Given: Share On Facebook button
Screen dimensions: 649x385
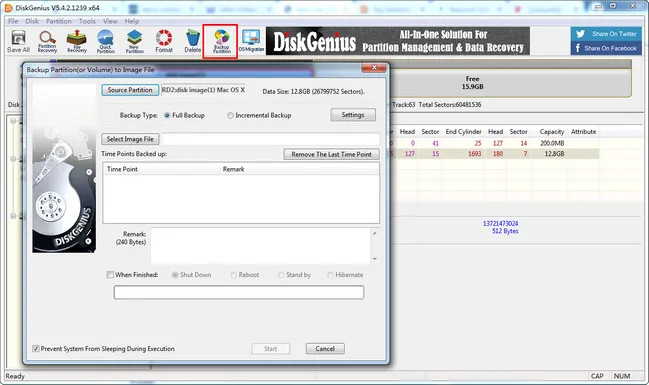Looking at the screenshot, I should 606,48.
